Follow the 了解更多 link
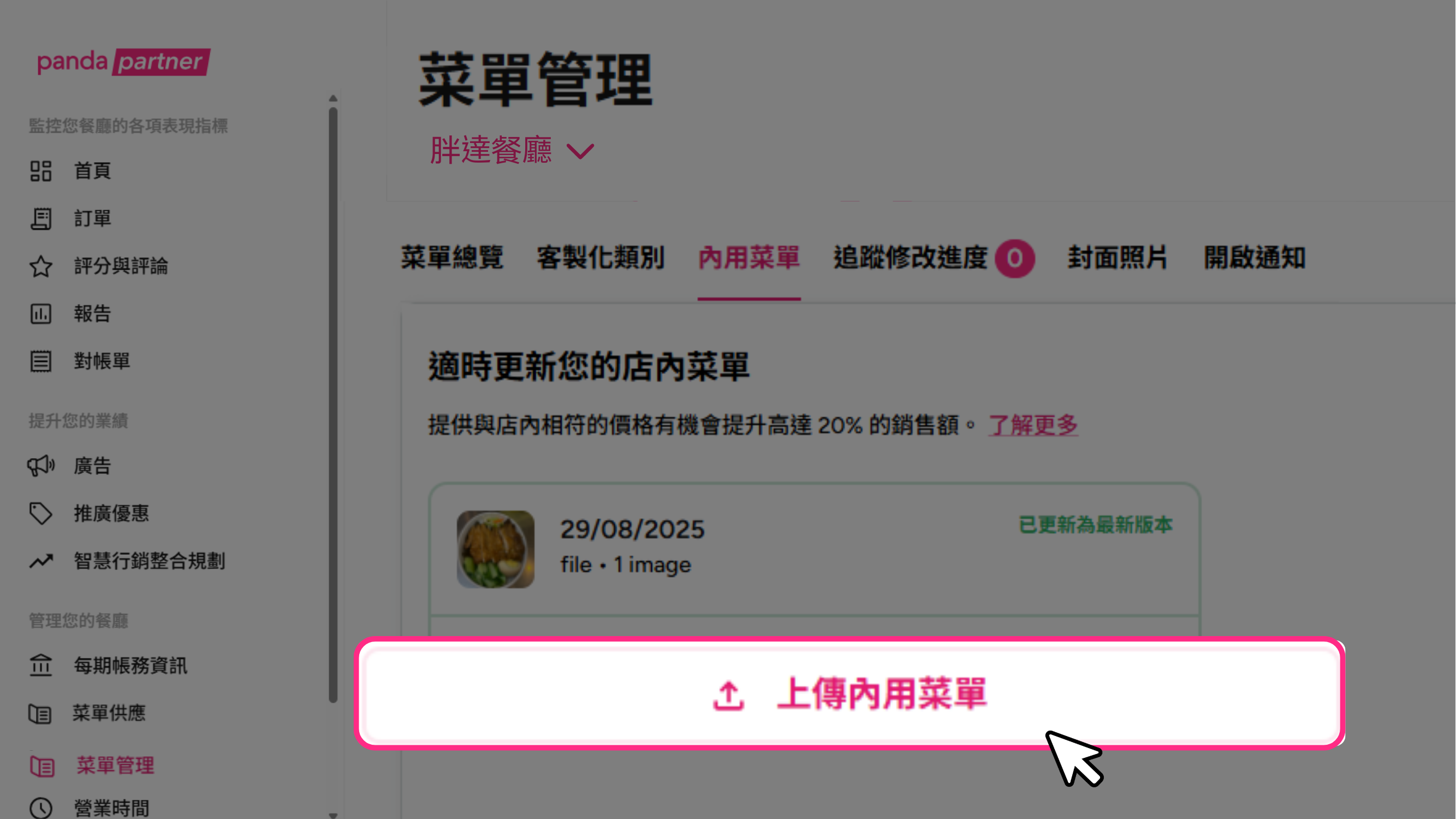Viewport: 1456px width, 819px height. pyautogui.click(x=1033, y=425)
